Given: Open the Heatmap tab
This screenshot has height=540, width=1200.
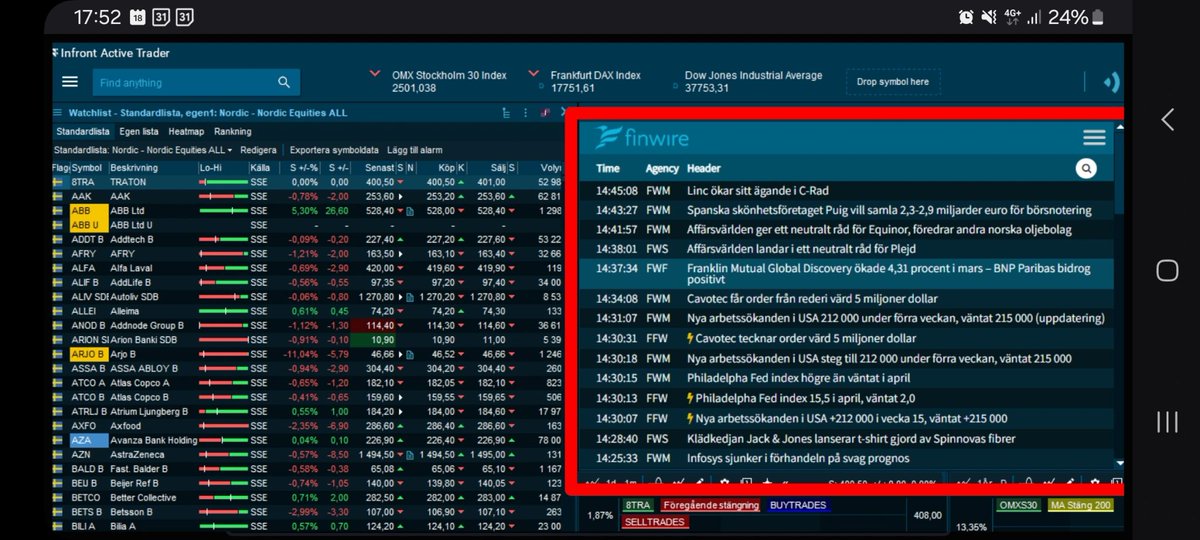Looking at the screenshot, I should (x=186, y=131).
